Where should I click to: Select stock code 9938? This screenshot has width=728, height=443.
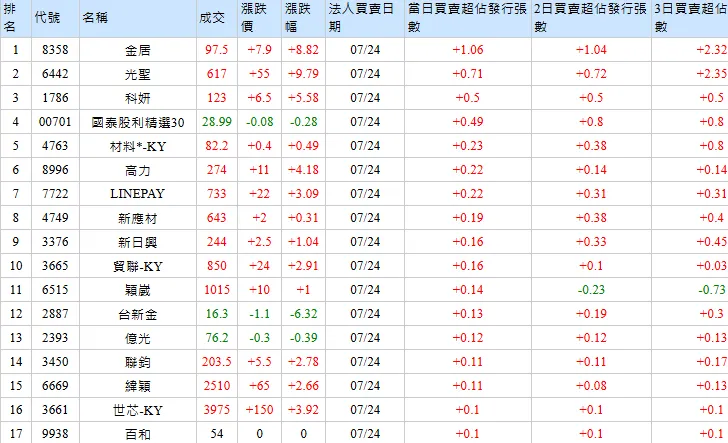[x=55, y=434]
